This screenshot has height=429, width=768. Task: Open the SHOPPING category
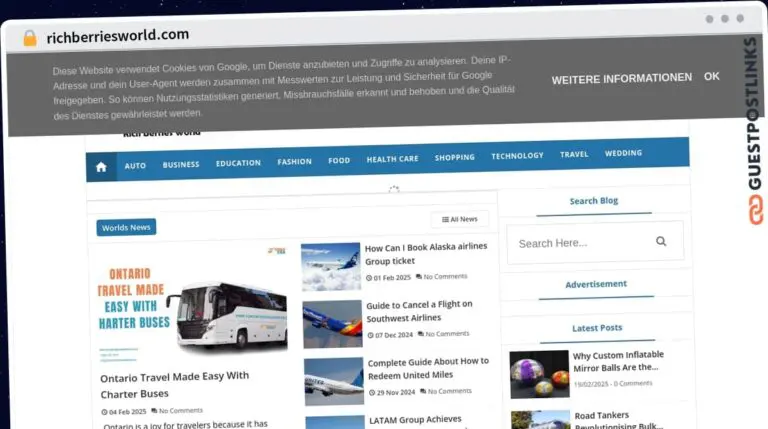(x=455, y=157)
